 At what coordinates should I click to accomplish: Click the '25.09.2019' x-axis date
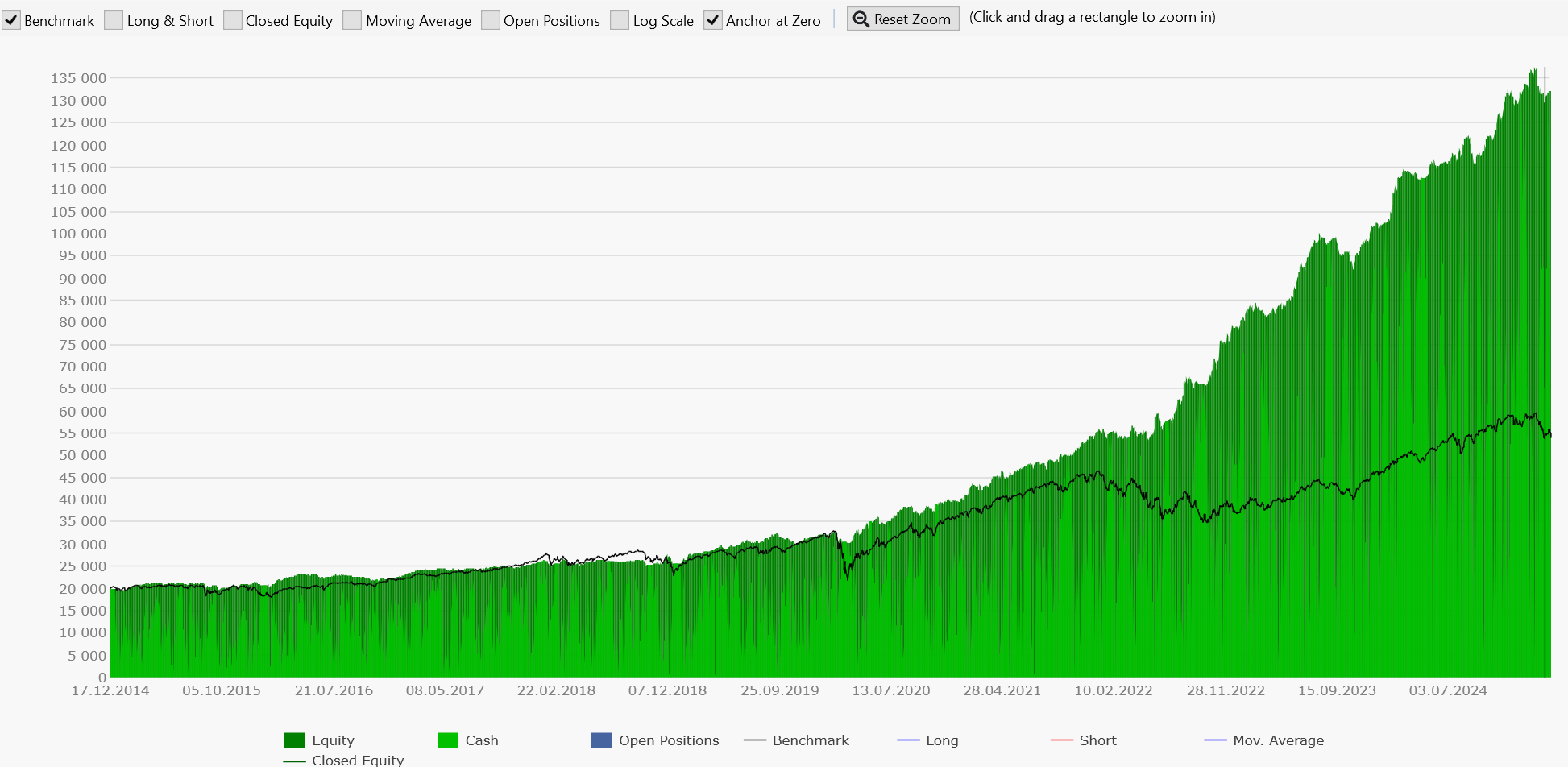click(779, 690)
